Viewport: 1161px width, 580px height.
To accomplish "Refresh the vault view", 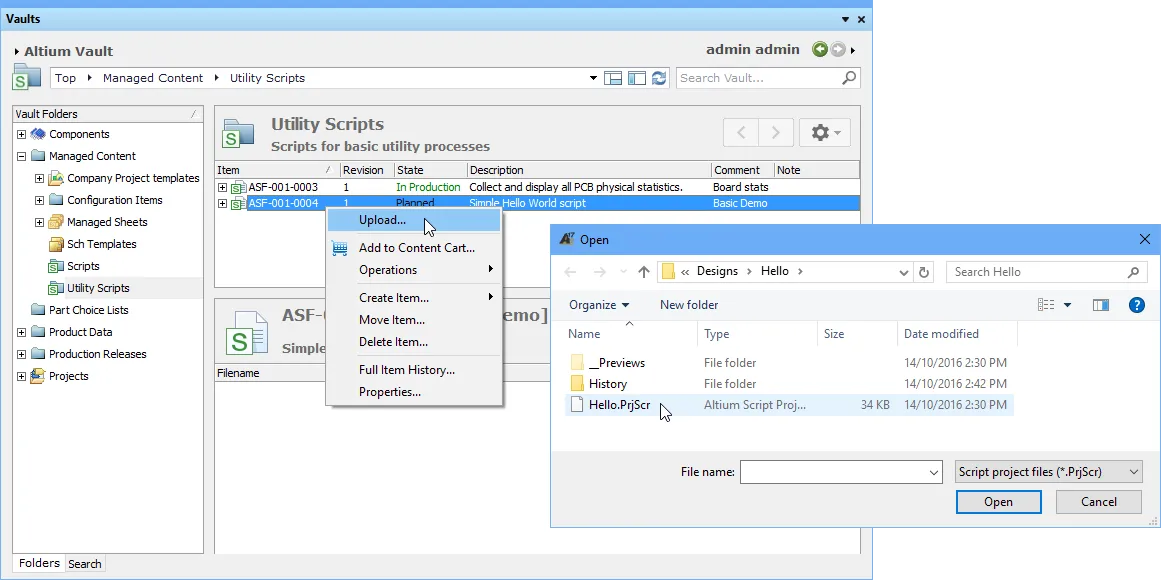I will [x=659, y=78].
